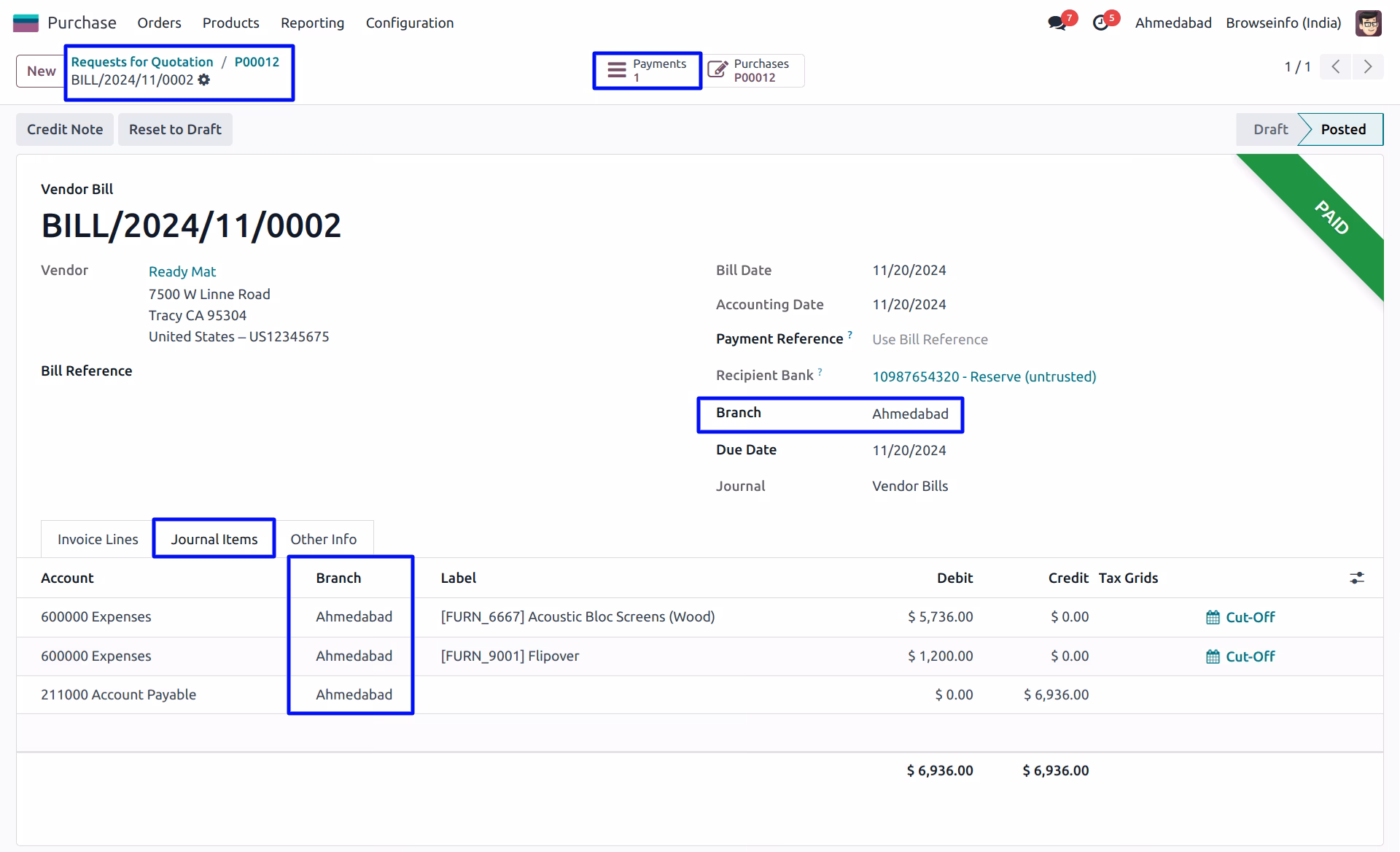
Task: Switch to Other Info tab
Action: click(324, 539)
